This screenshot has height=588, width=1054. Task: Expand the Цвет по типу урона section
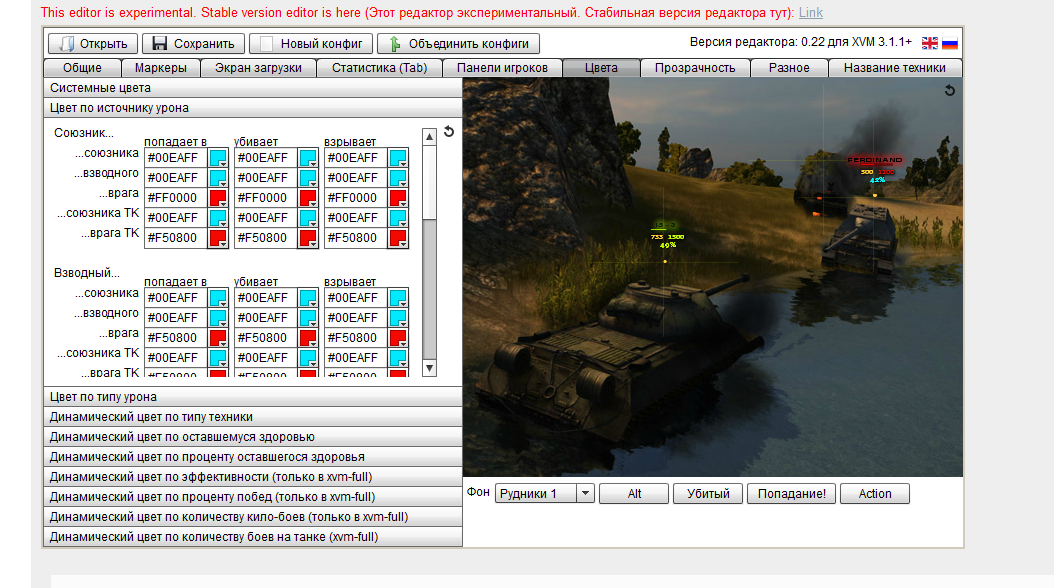tap(253, 397)
